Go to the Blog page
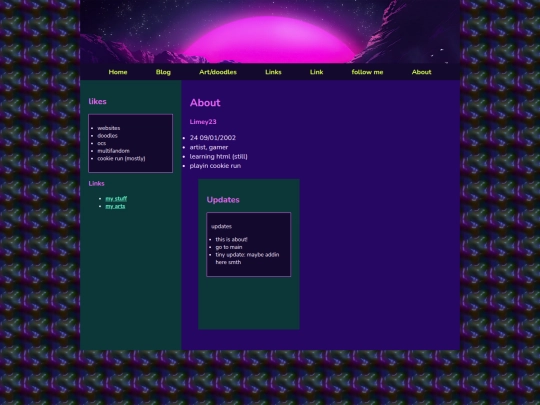This screenshot has width=540, height=405. tap(163, 72)
